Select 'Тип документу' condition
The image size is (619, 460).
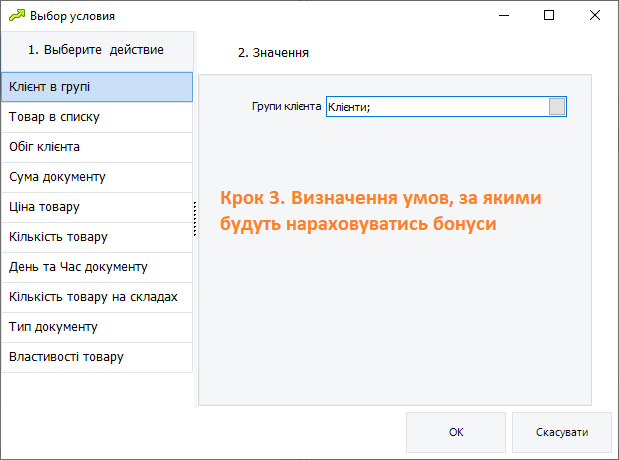click(97, 327)
